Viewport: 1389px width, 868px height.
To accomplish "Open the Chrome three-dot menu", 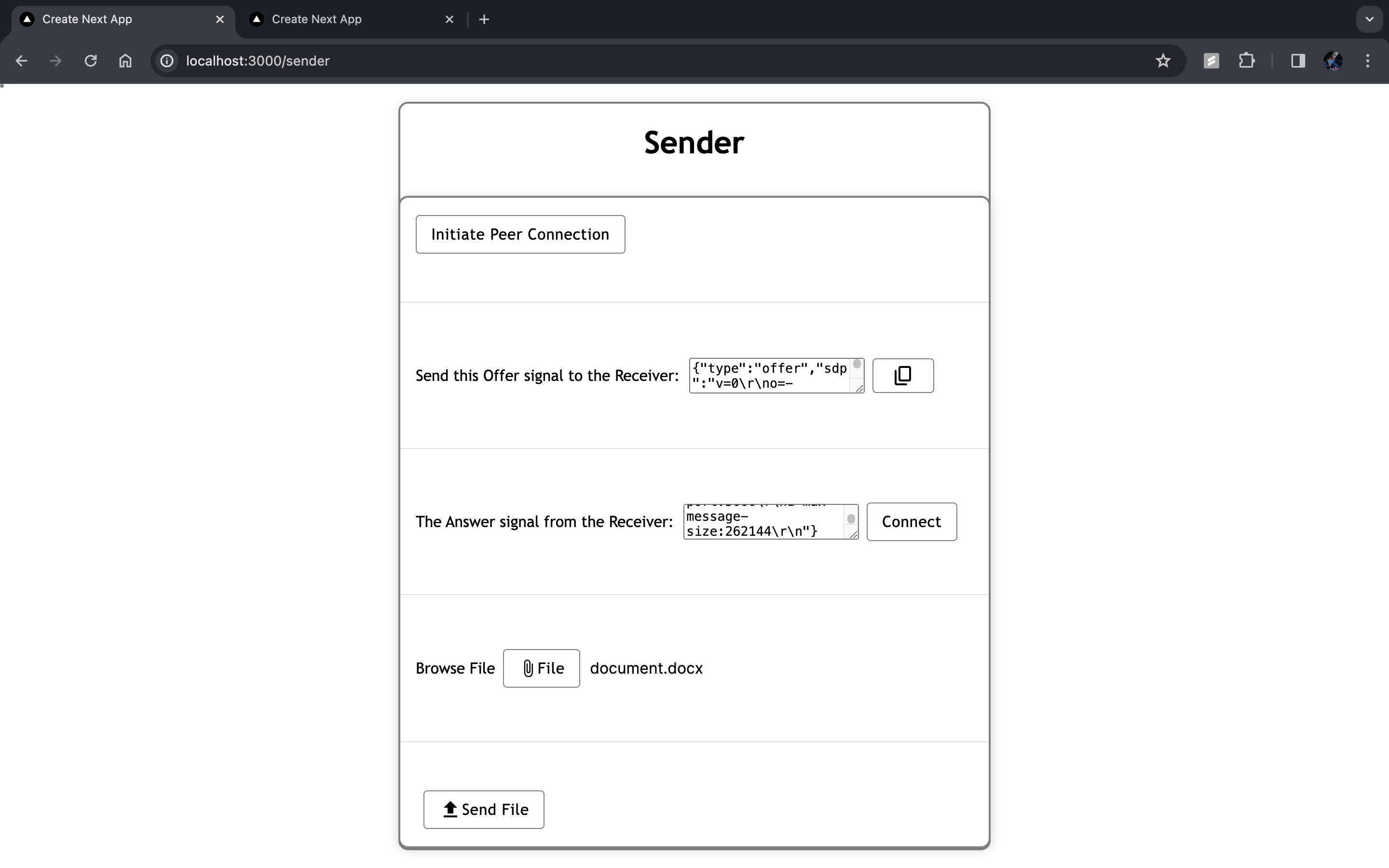I will pyautogui.click(x=1368, y=61).
